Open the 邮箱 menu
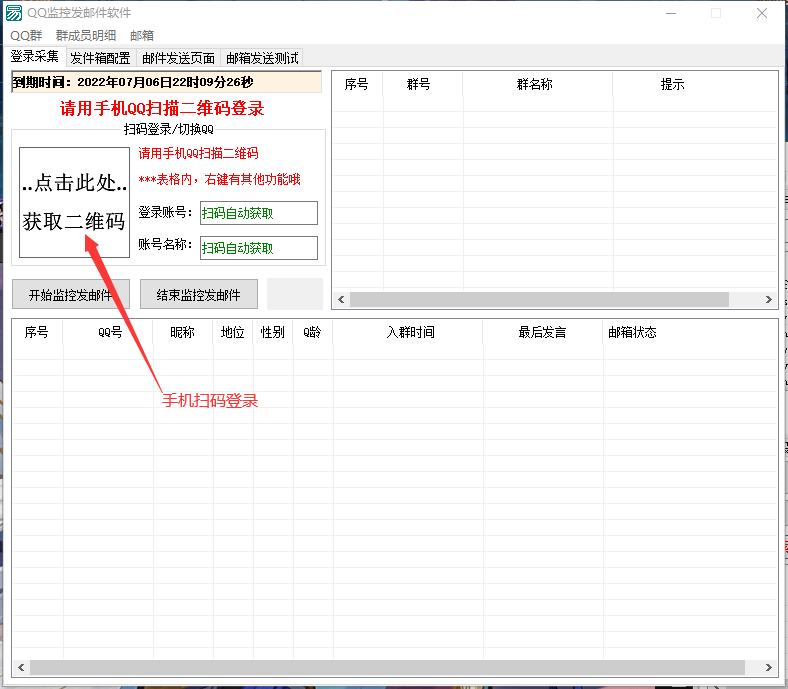788x689 pixels. click(x=142, y=36)
